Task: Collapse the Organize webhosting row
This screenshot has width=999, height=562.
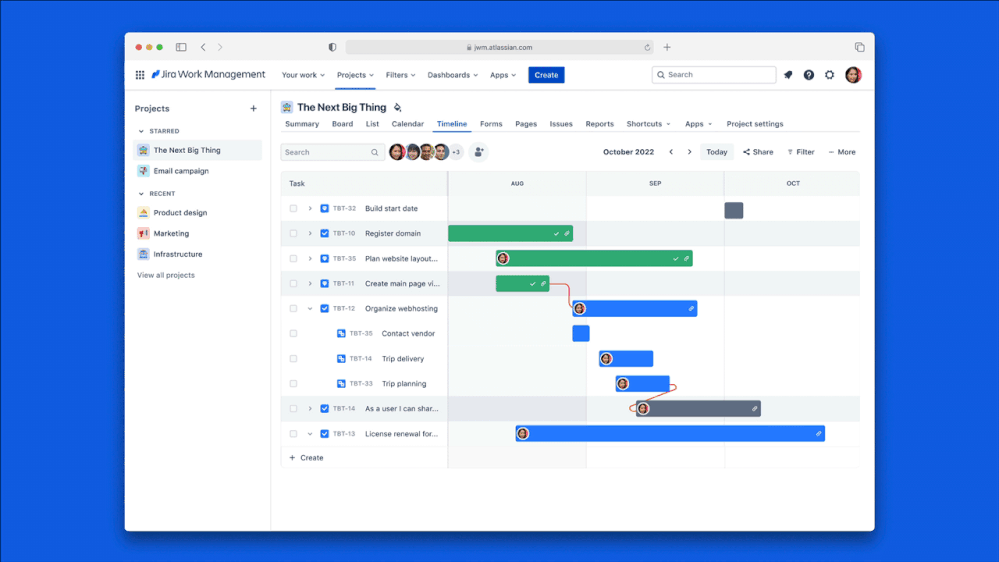Action: coord(310,308)
